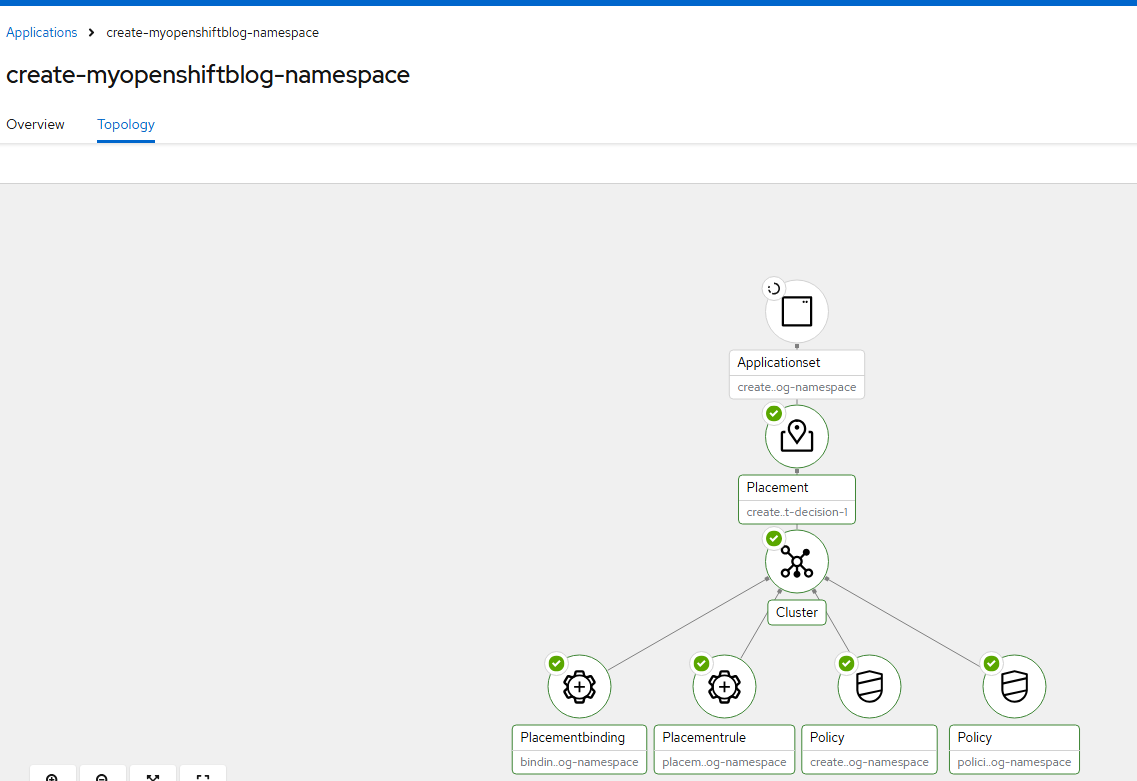Image resolution: width=1137 pixels, height=781 pixels.
Task: Click the green check badge on Placementrule
Action: [701, 664]
